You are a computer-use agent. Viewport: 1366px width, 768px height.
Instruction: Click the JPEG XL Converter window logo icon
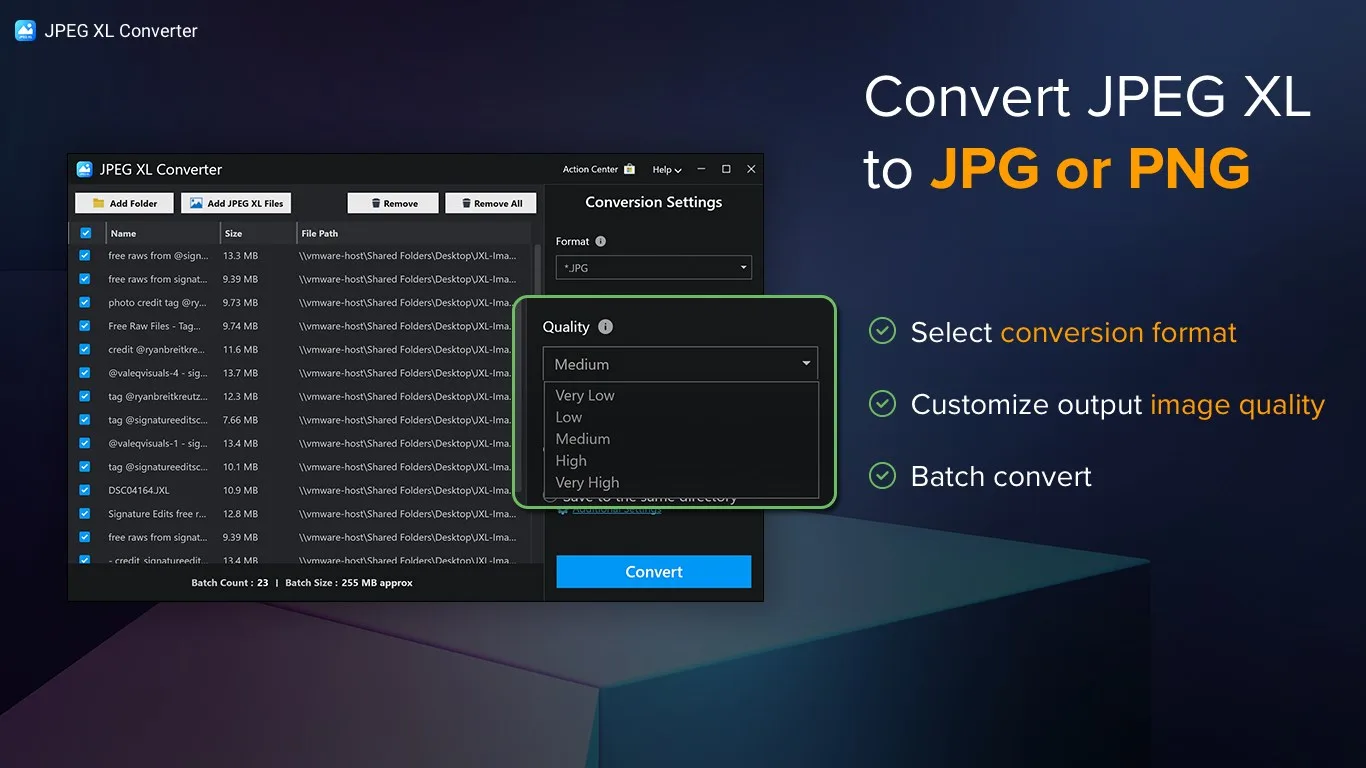pos(84,169)
